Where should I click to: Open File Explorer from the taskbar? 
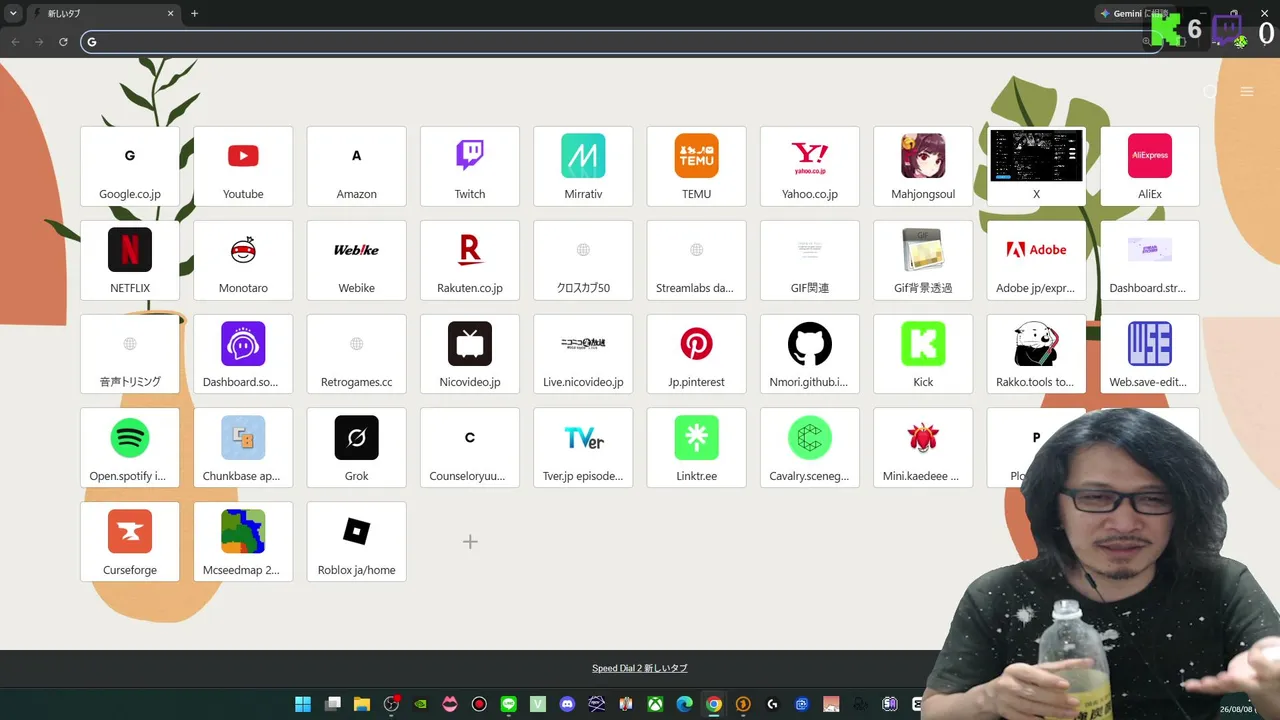click(x=362, y=704)
